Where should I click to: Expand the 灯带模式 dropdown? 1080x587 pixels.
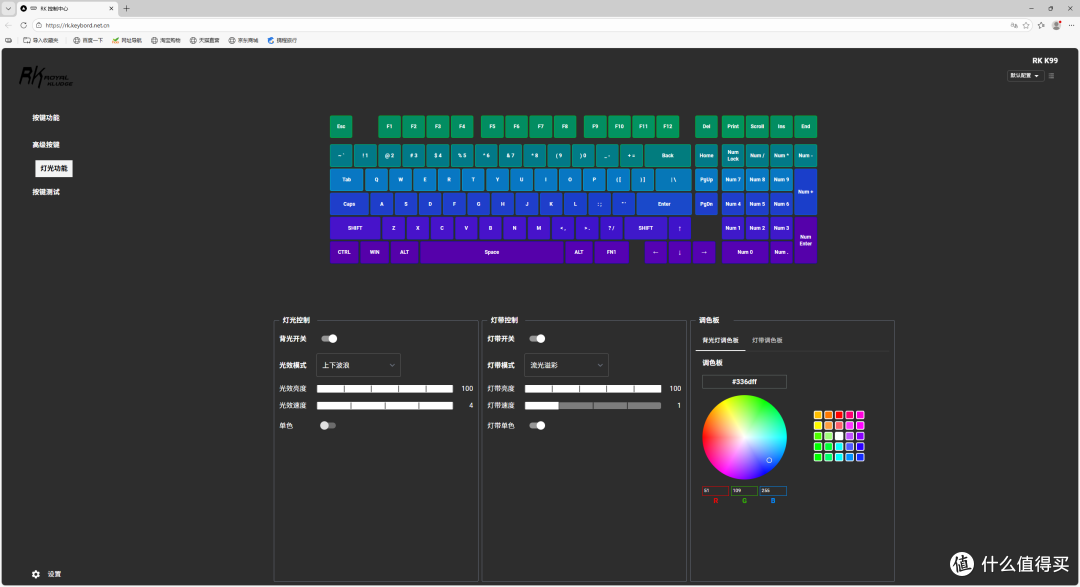[x=566, y=365]
